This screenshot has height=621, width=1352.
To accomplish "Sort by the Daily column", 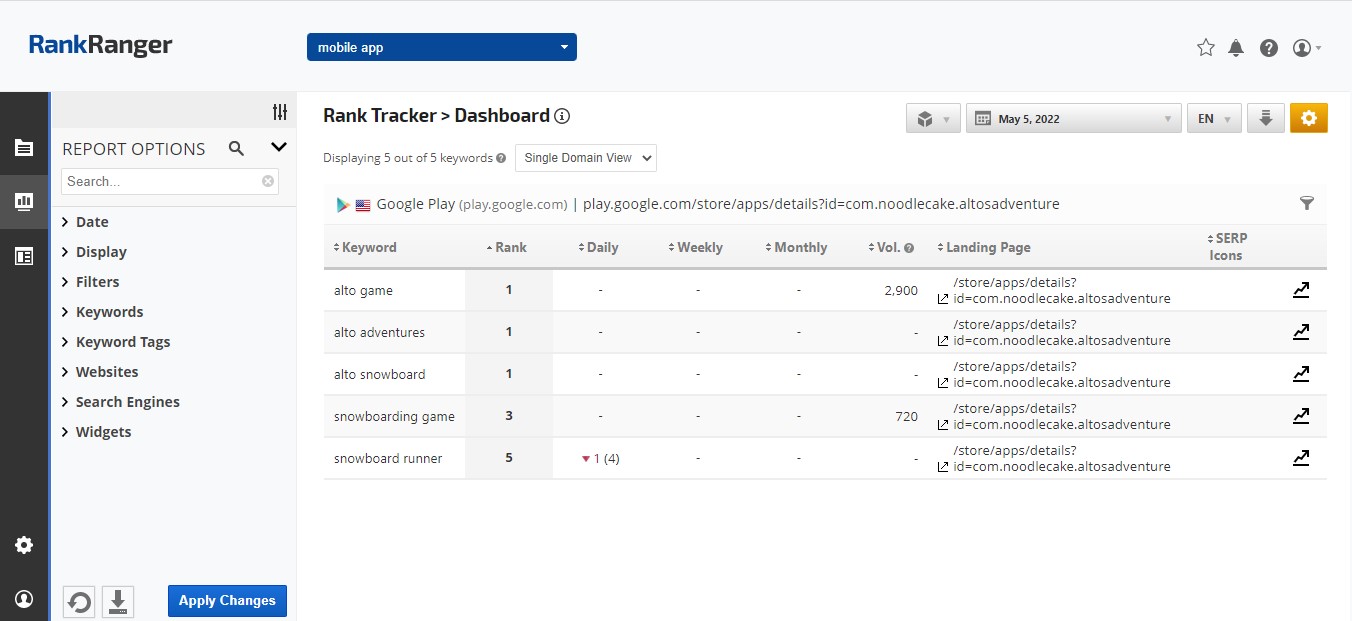I will click(x=599, y=247).
